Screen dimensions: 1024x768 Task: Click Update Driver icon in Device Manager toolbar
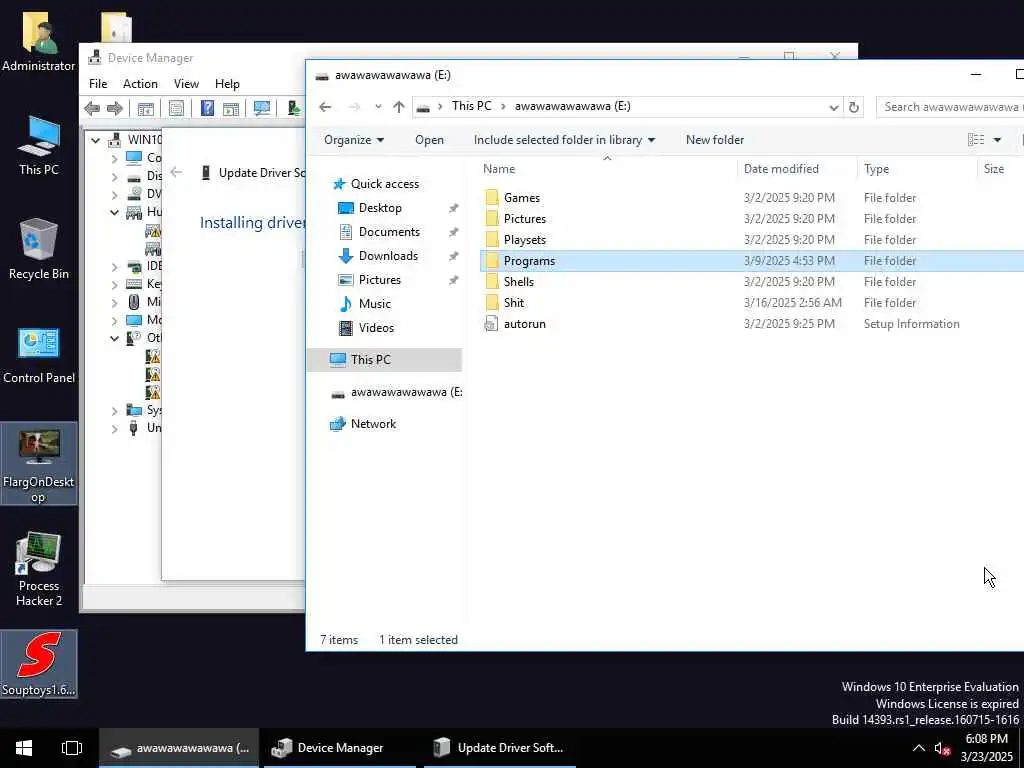click(x=294, y=108)
